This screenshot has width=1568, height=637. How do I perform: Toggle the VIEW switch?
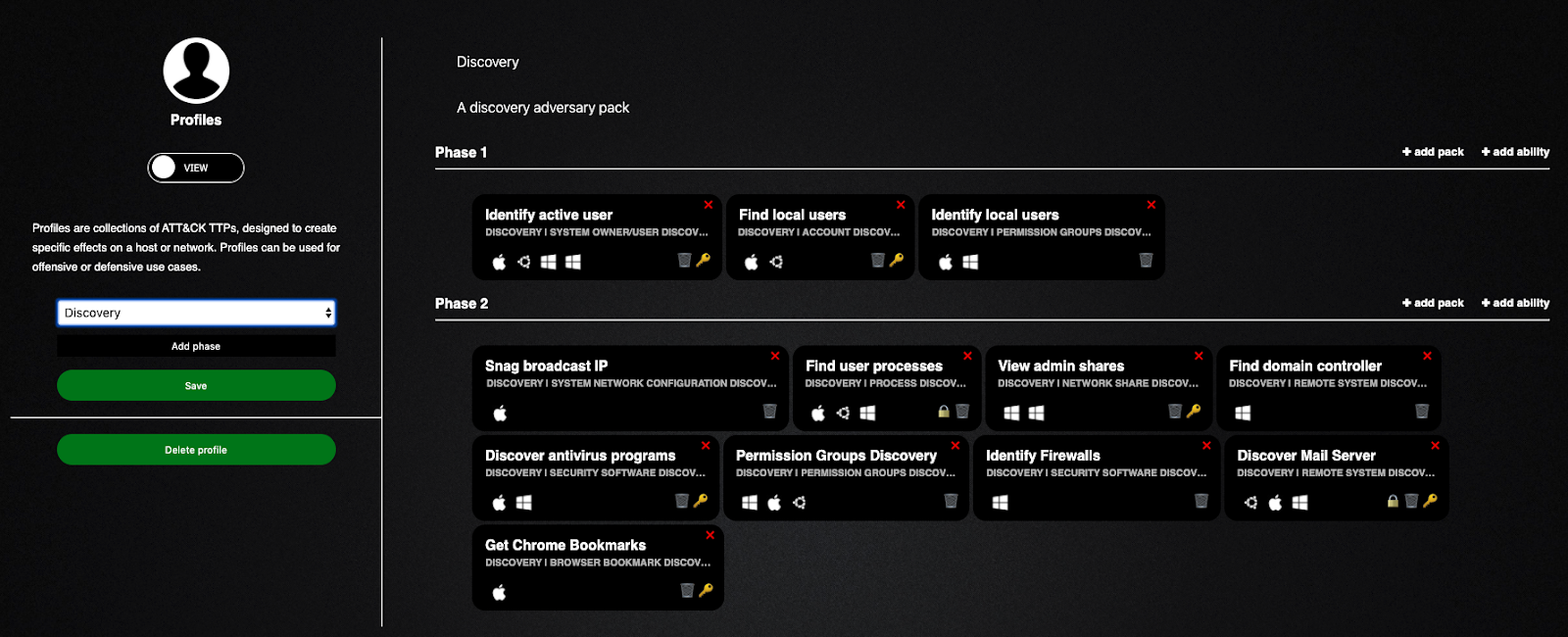[196, 168]
